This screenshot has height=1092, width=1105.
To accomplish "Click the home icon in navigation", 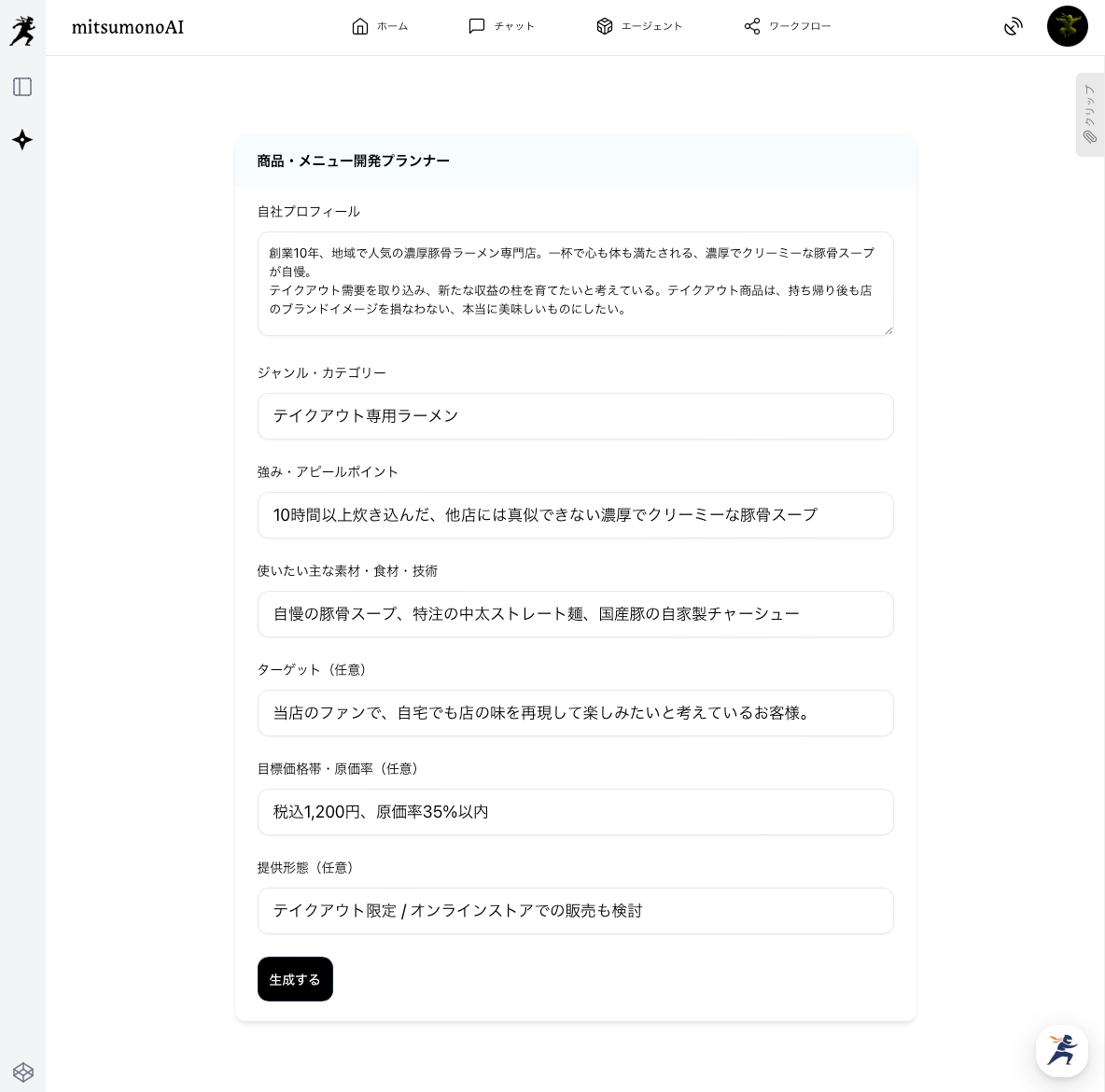I will 360,26.
